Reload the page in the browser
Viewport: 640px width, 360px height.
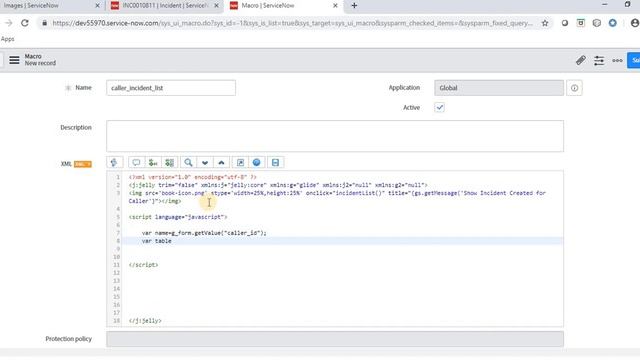(25, 23)
